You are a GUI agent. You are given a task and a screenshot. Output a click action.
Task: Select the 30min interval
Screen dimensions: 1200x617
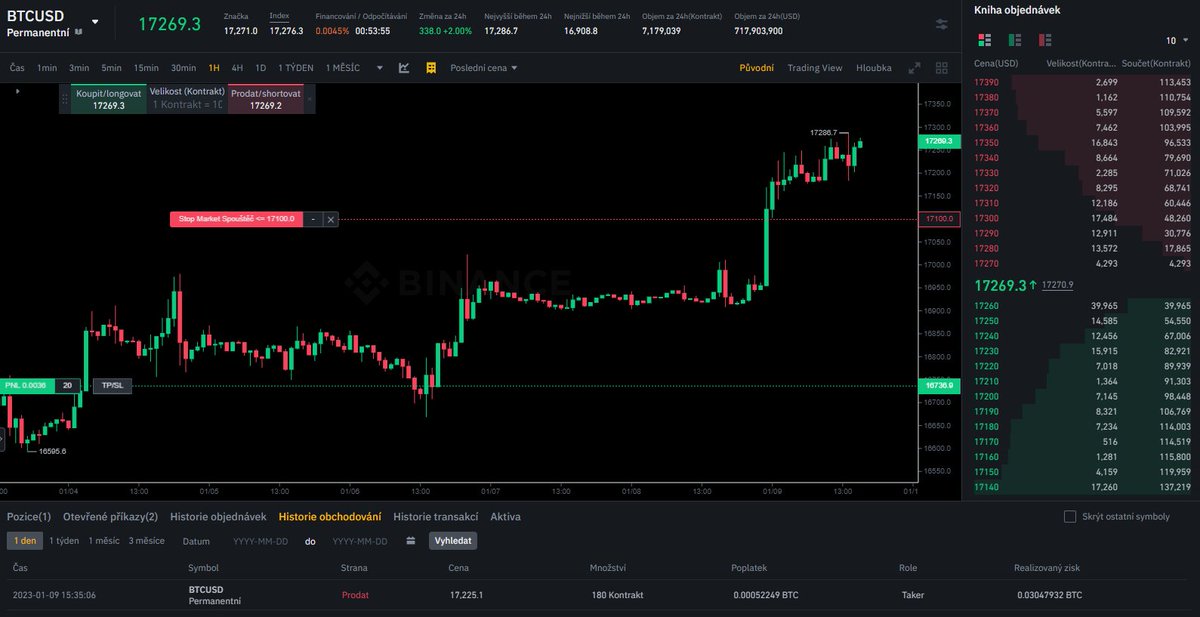point(183,68)
